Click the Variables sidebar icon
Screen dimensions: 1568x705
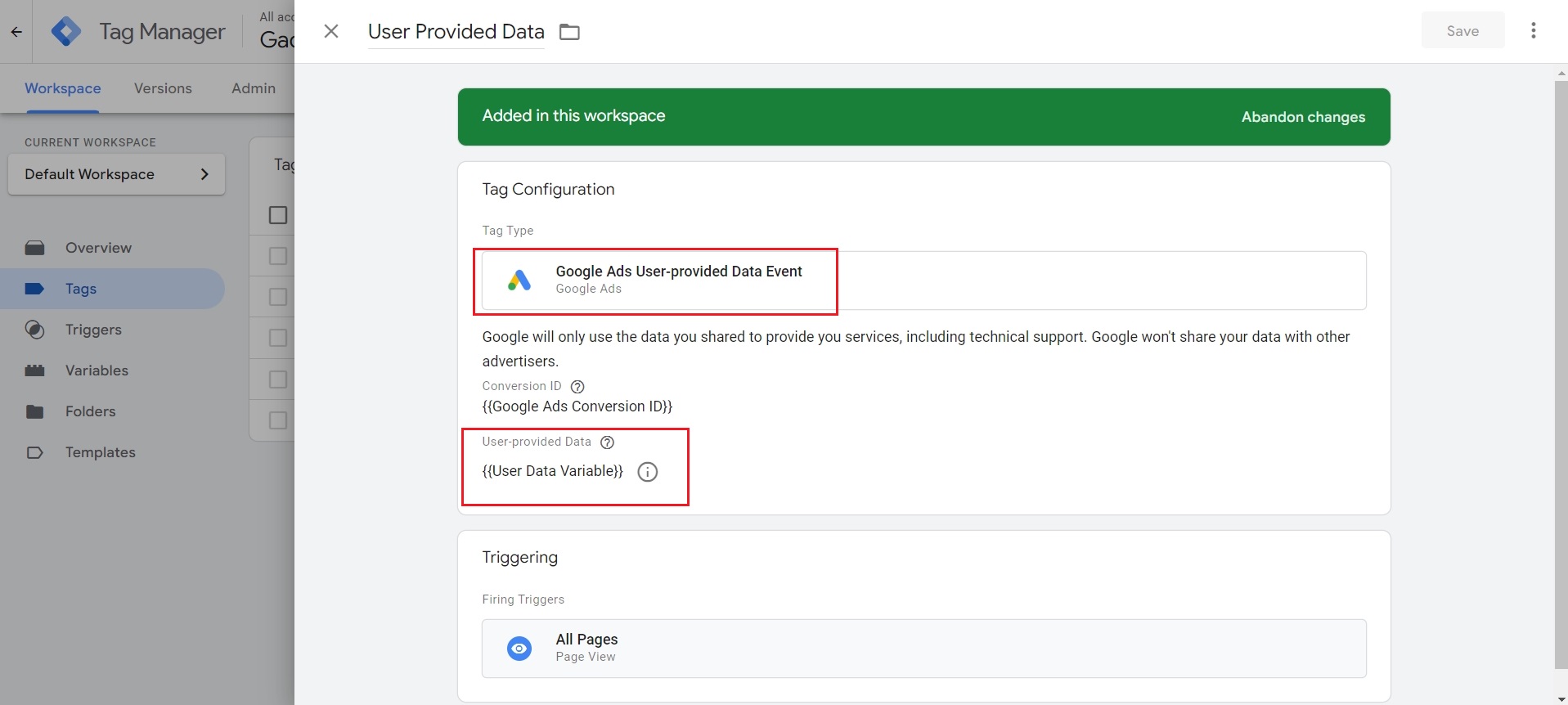(34, 370)
